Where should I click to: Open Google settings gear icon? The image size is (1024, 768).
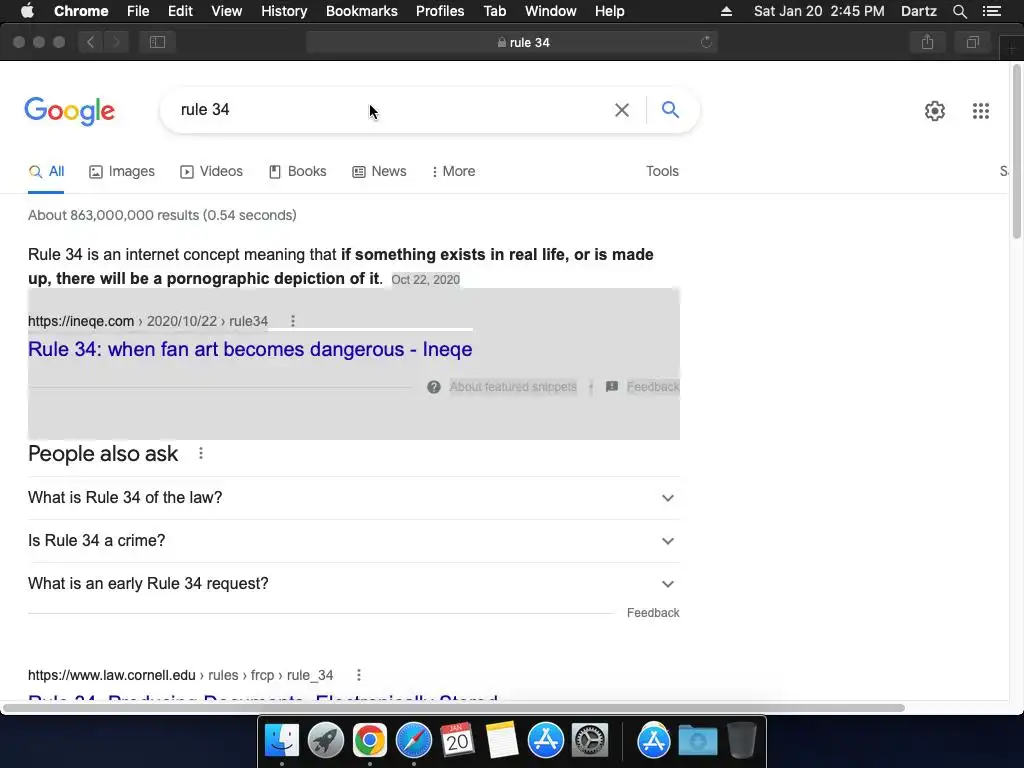pyautogui.click(x=935, y=111)
